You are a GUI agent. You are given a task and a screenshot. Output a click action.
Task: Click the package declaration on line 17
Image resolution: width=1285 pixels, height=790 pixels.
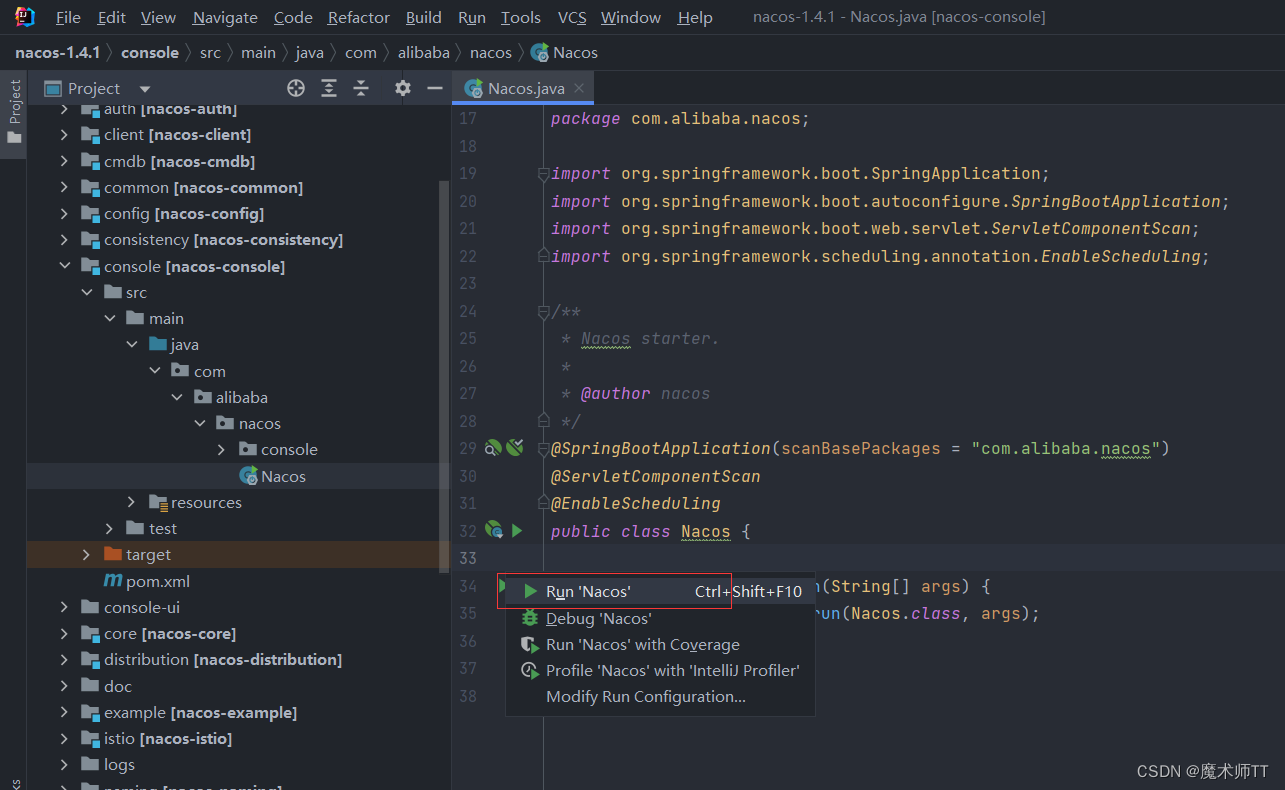pyautogui.click(x=680, y=118)
